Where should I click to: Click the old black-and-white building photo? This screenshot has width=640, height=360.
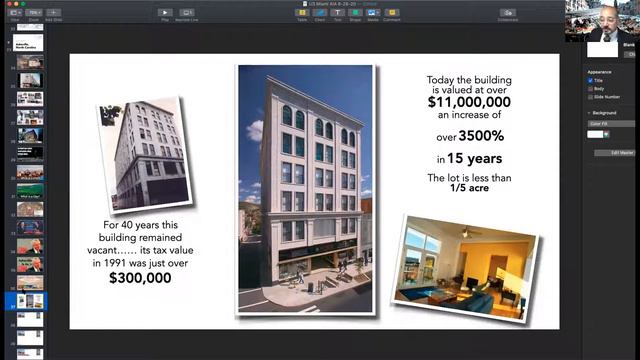coord(146,154)
